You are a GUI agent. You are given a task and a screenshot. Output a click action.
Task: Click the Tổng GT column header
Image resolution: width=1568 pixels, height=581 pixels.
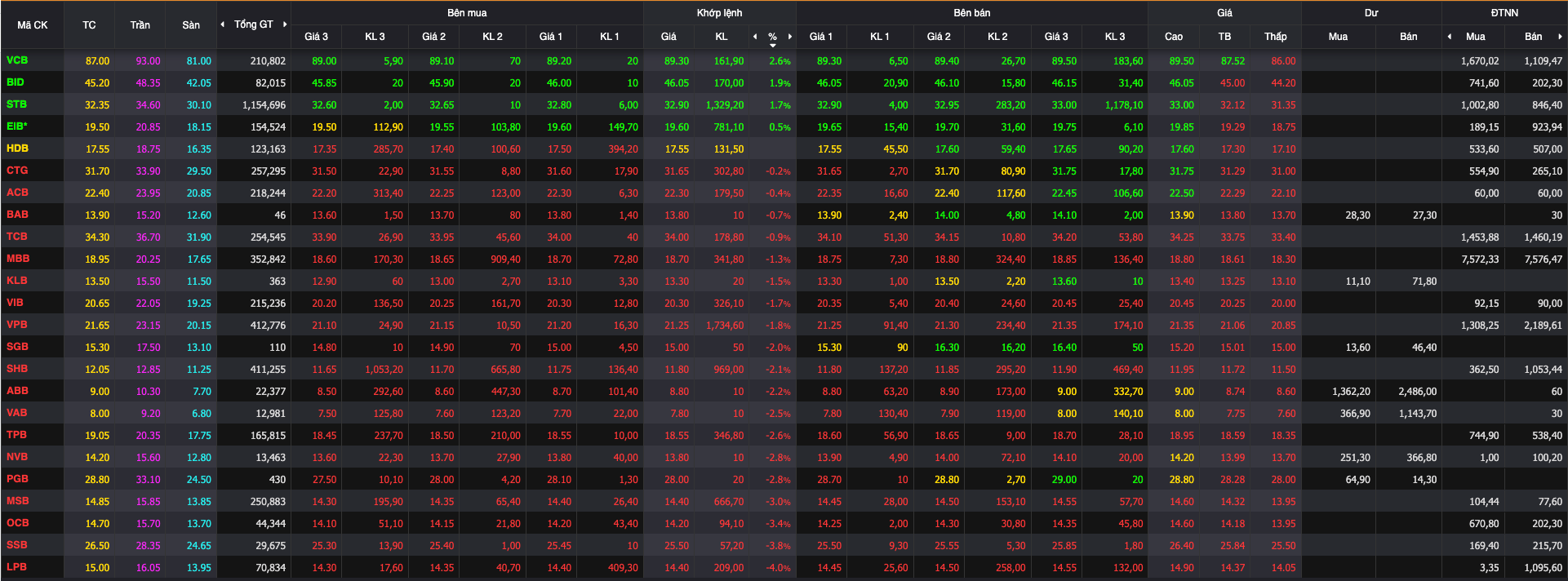[254, 24]
